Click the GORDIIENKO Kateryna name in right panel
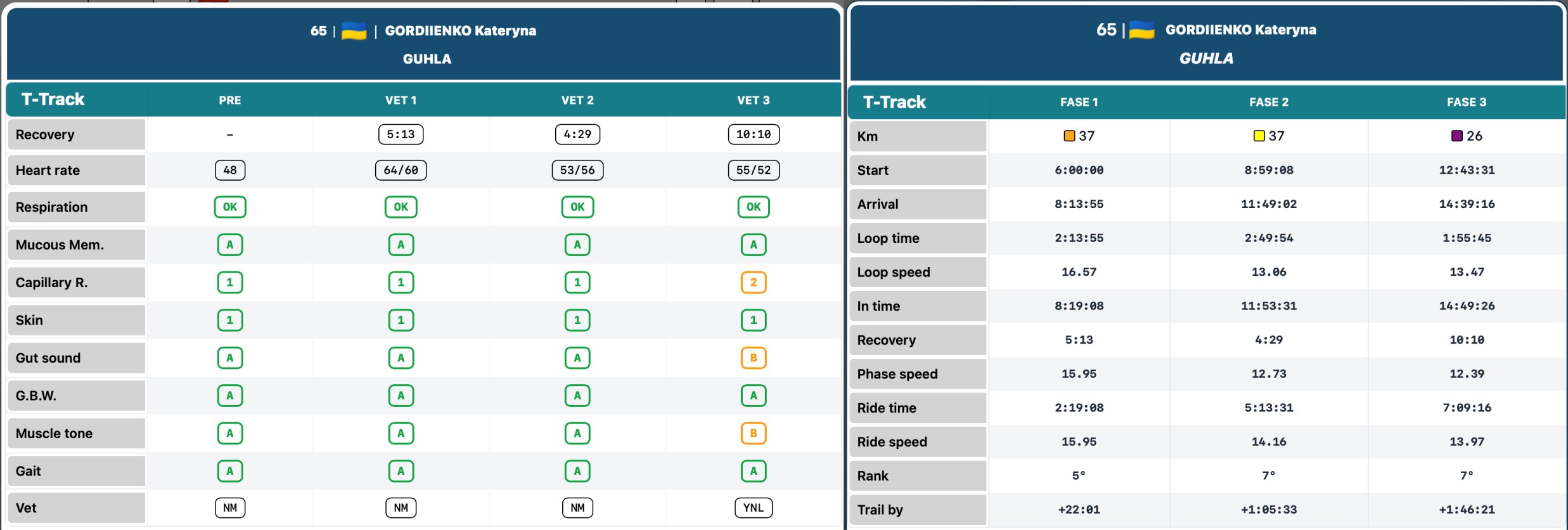This screenshot has height=530, width=1568. pyautogui.click(x=1240, y=30)
